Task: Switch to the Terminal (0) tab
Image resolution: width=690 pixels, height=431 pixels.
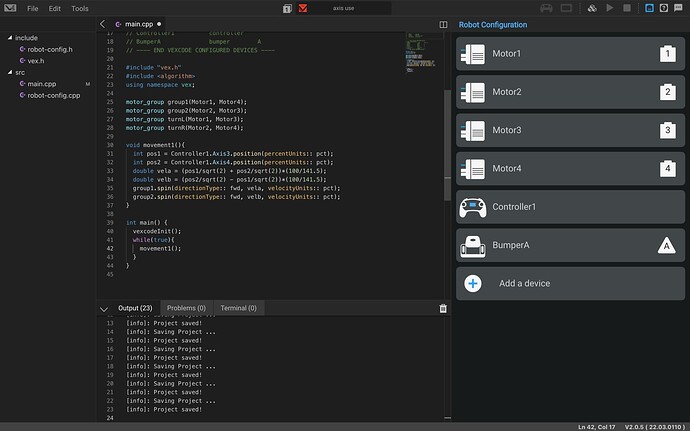Action: [x=239, y=308]
